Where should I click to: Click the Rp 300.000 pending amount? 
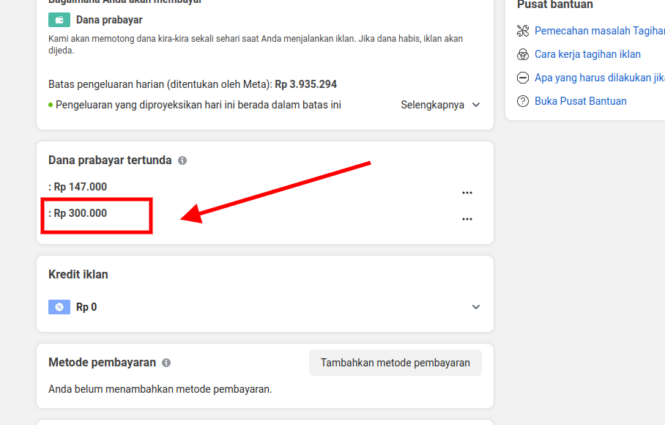78,213
